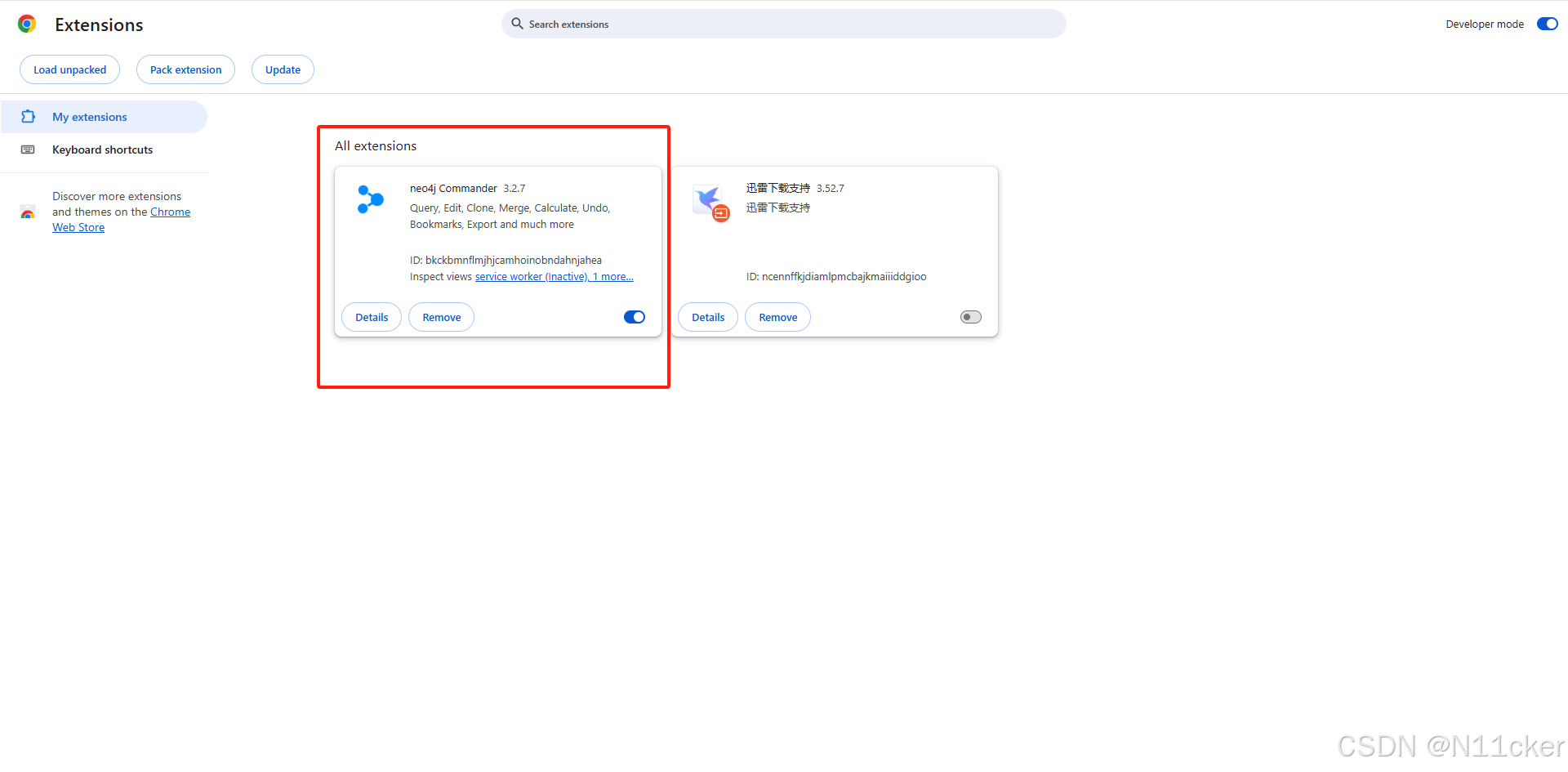Click the 迅雷下载支持 version 3.52.7 text
1568x772 pixels.
(x=831, y=189)
